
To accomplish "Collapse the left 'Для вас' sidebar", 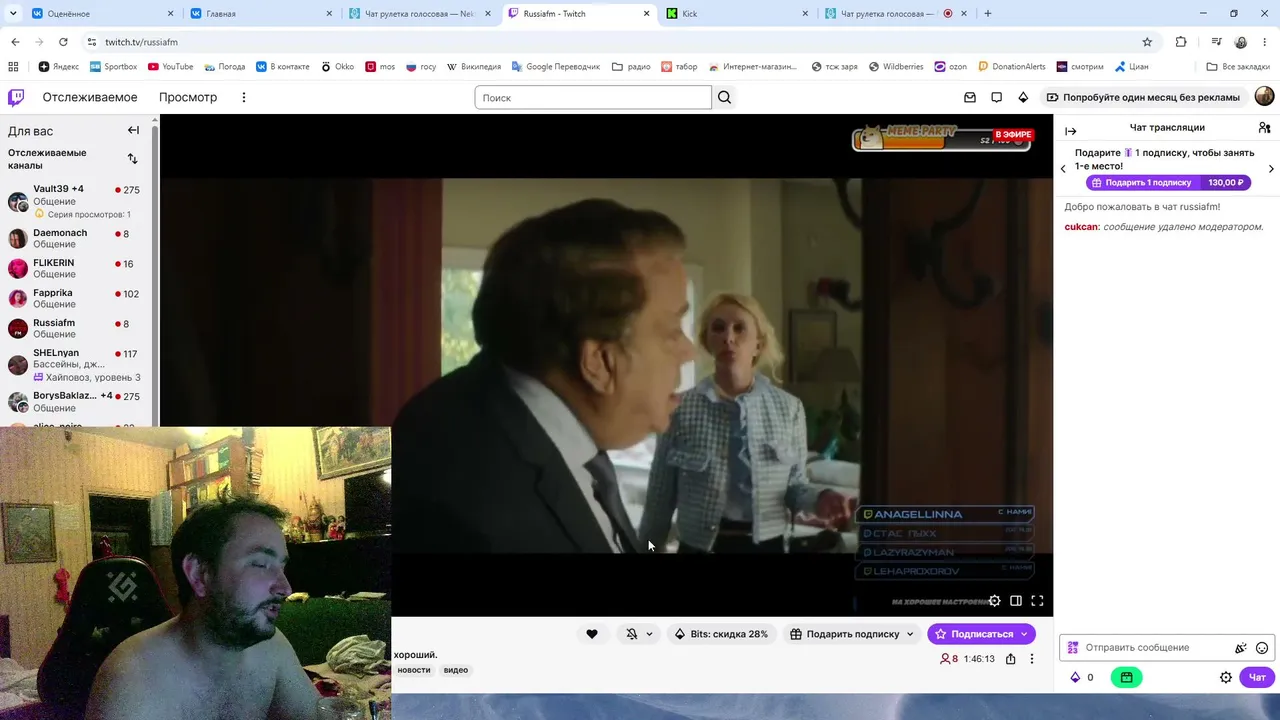I will pyautogui.click(x=133, y=130).
